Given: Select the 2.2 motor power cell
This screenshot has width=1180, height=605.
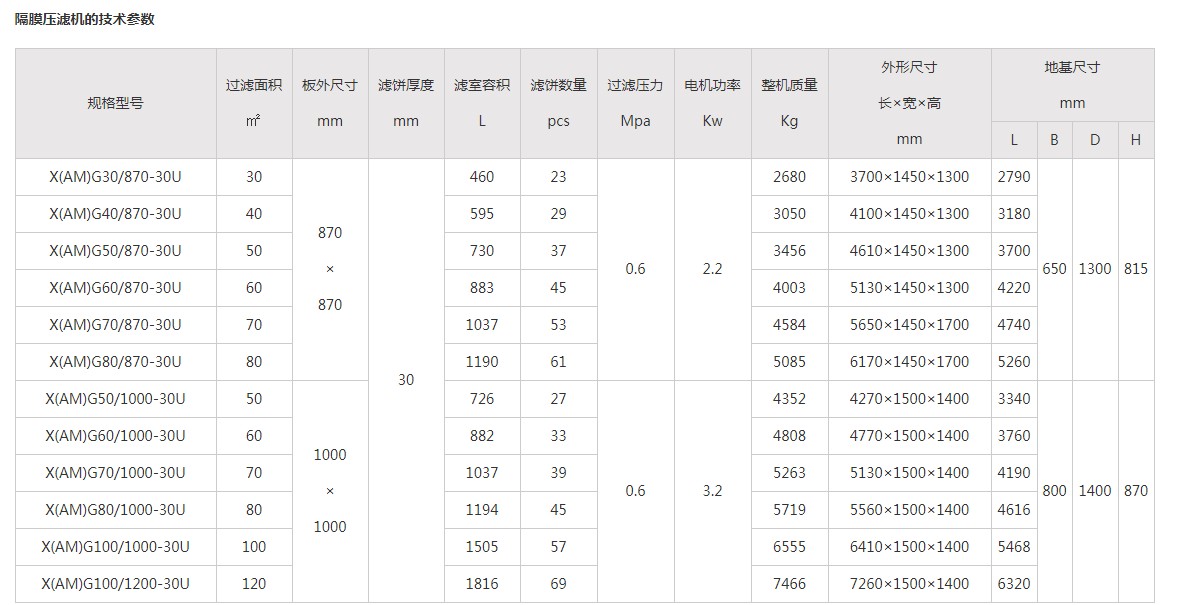Looking at the screenshot, I should pyautogui.click(x=712, y=269).
